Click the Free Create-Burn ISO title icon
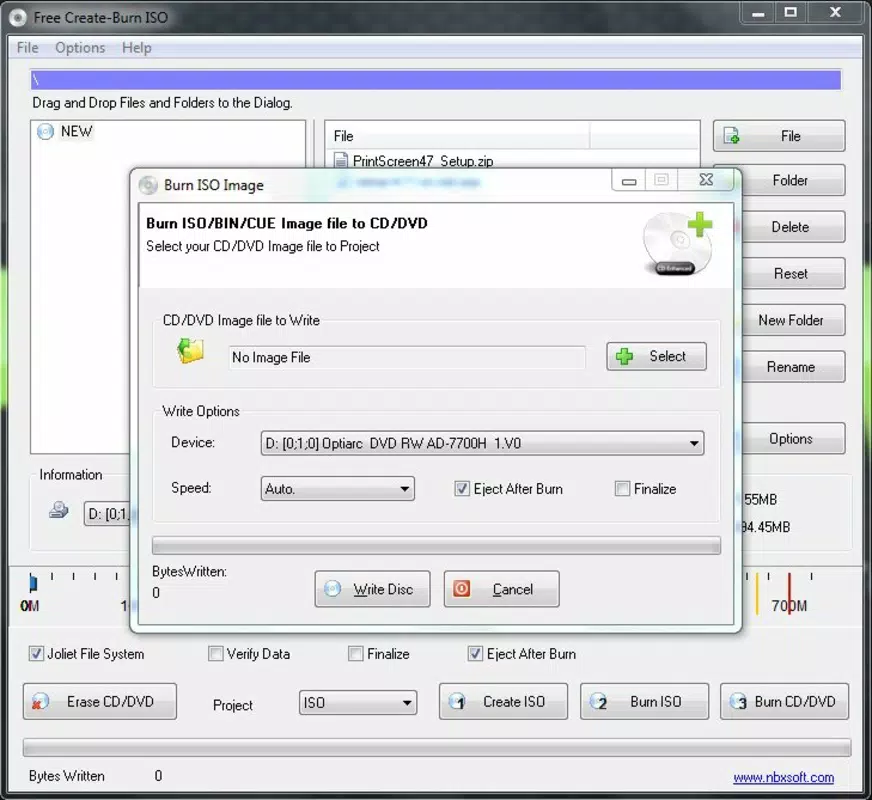This screenshot has width=872, height=800. tap(18, 18)
